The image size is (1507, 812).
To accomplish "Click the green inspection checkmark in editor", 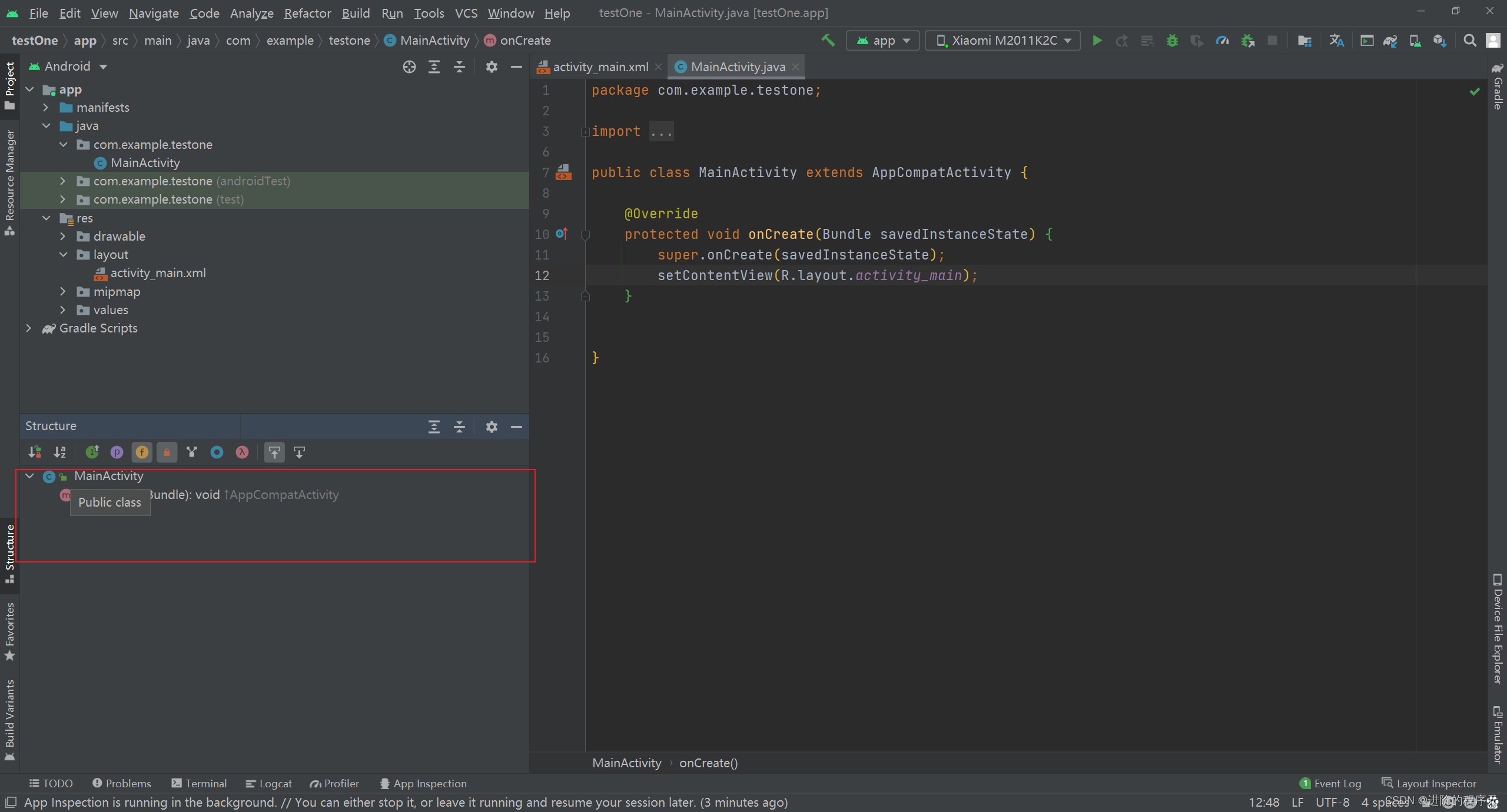I will pos(1475,91).
